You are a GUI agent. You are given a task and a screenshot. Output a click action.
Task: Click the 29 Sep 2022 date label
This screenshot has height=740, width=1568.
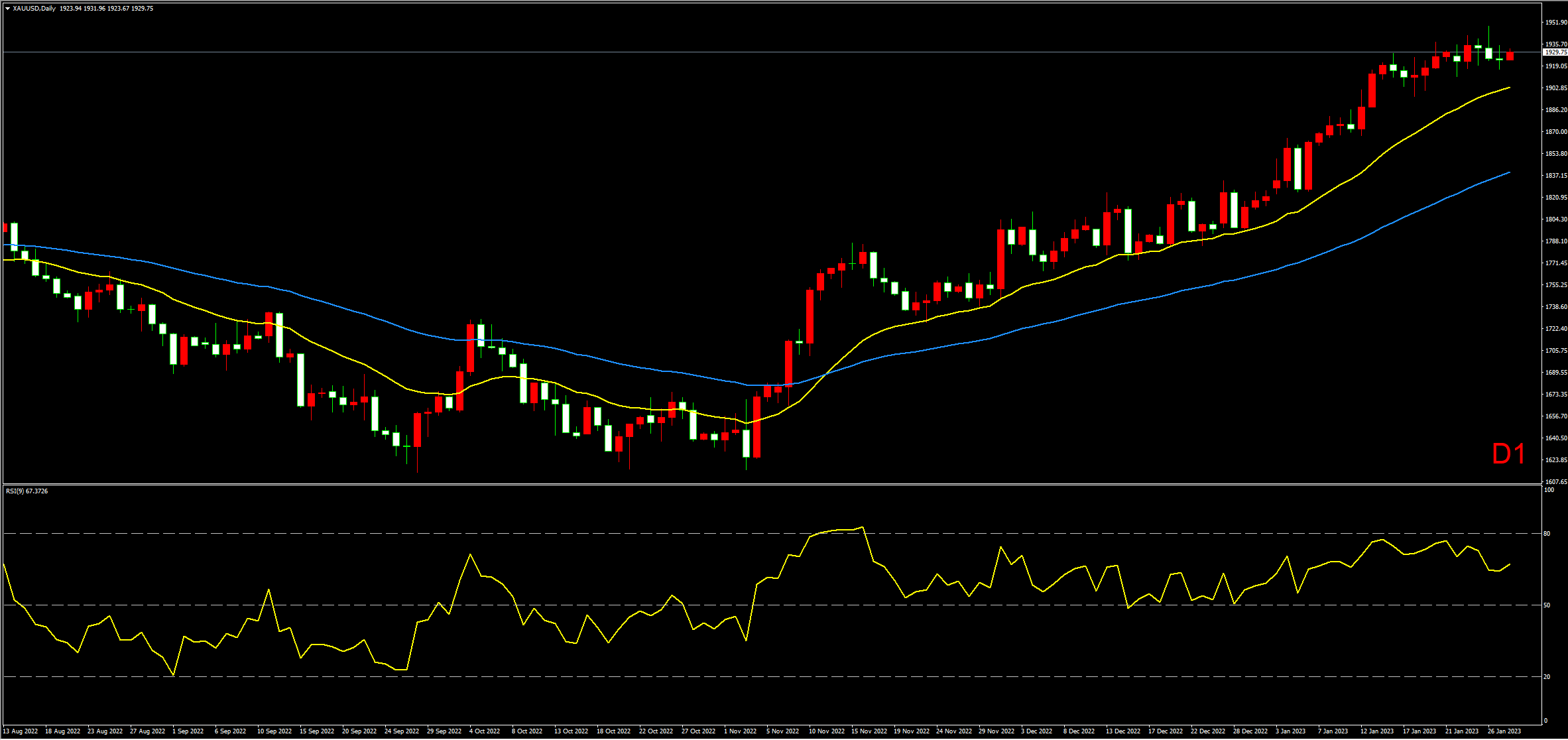444,731
